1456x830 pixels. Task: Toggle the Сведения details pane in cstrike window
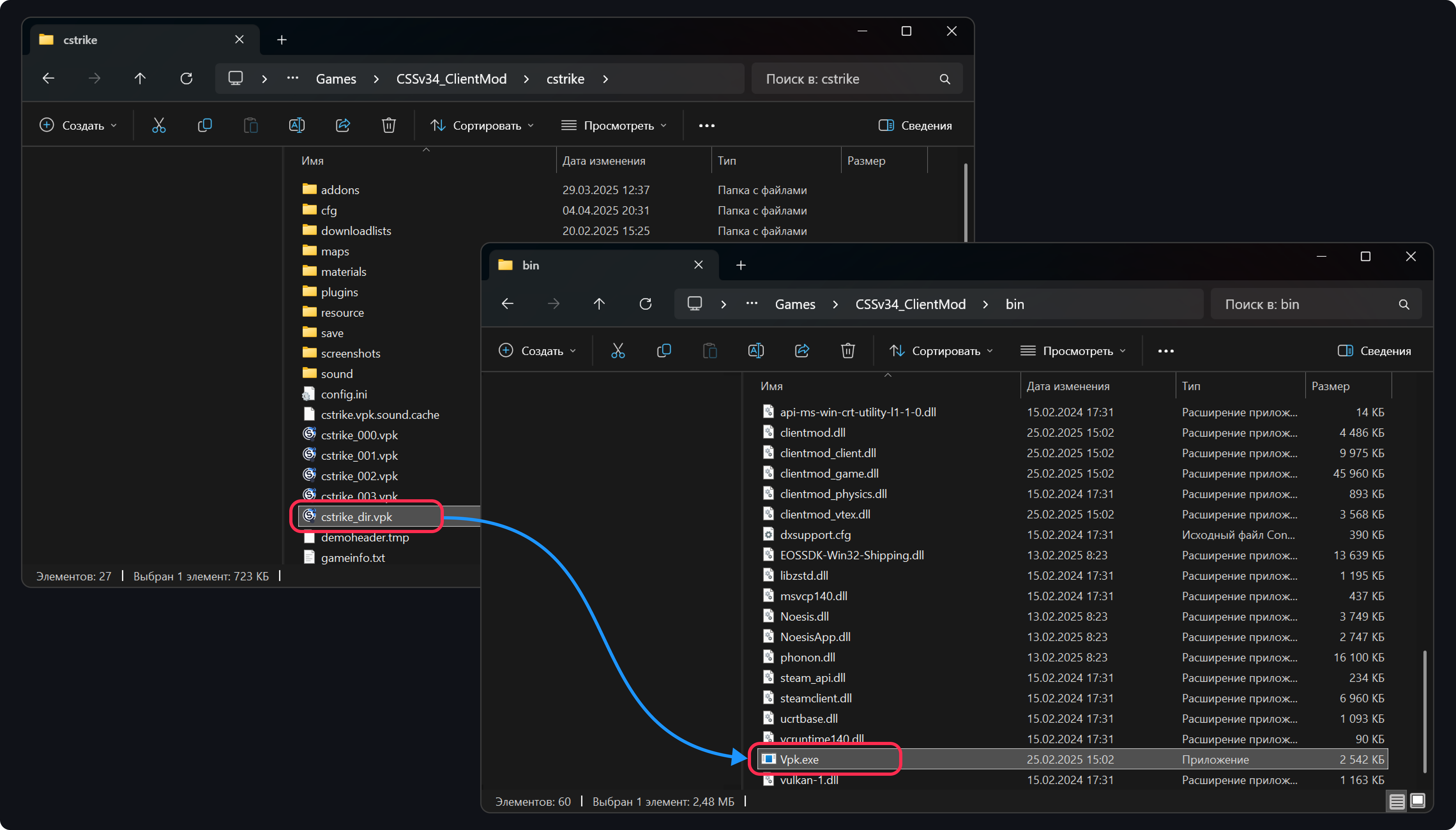pos(915,125)
